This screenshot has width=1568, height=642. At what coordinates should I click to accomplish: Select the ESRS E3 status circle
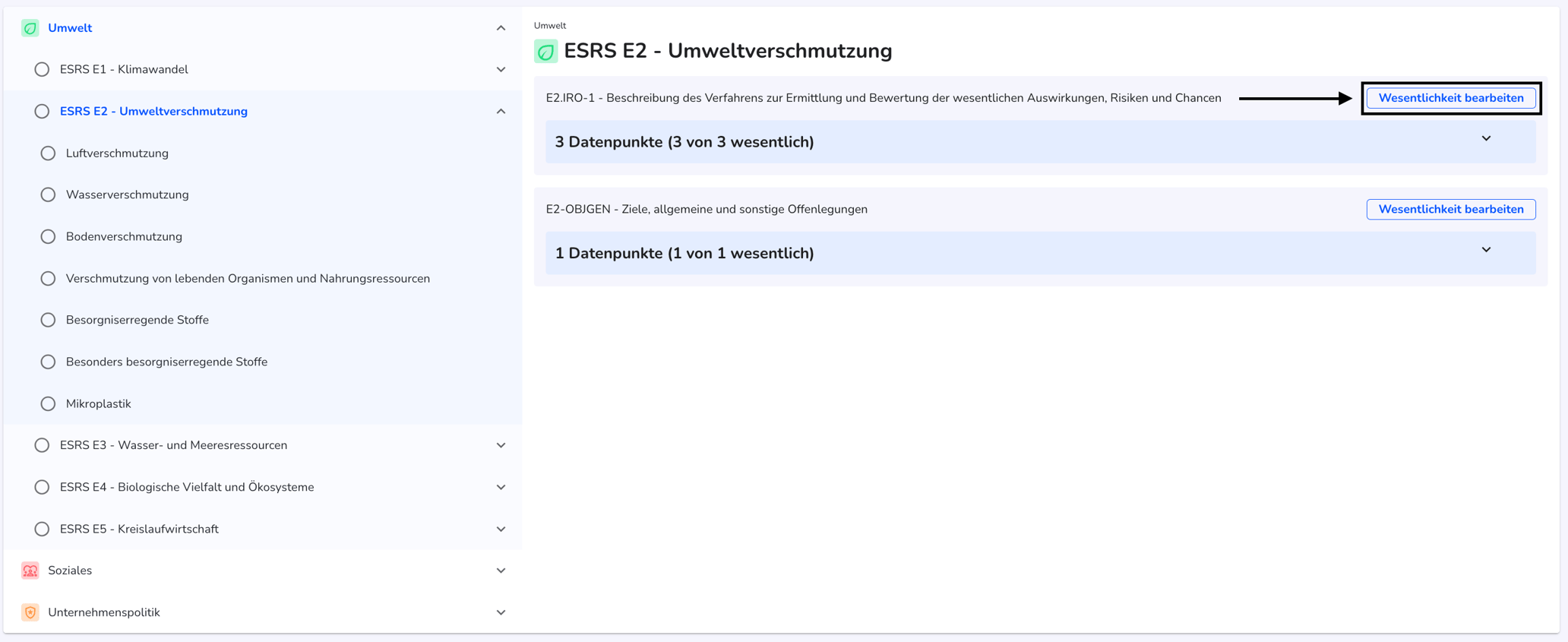(x=42, y=445)
